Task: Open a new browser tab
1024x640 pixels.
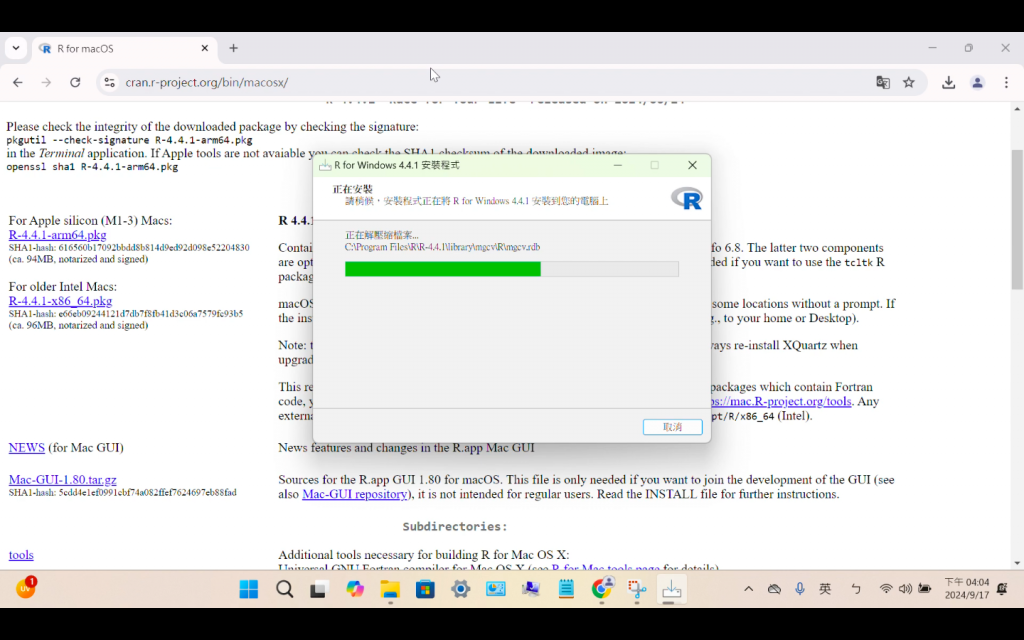Action: tap(233, 48)
